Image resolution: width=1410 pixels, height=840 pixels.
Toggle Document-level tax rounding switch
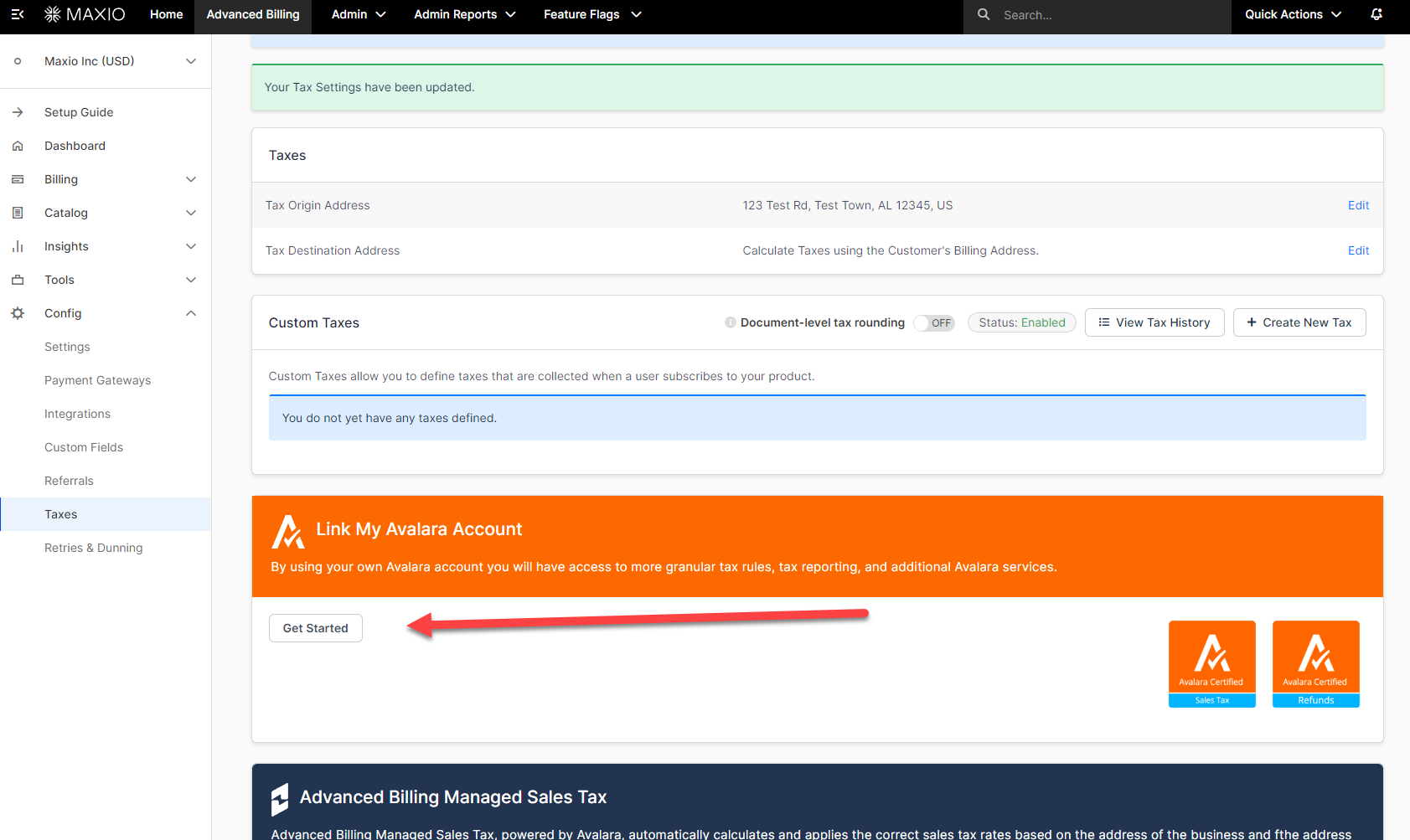tap(934, 322)
